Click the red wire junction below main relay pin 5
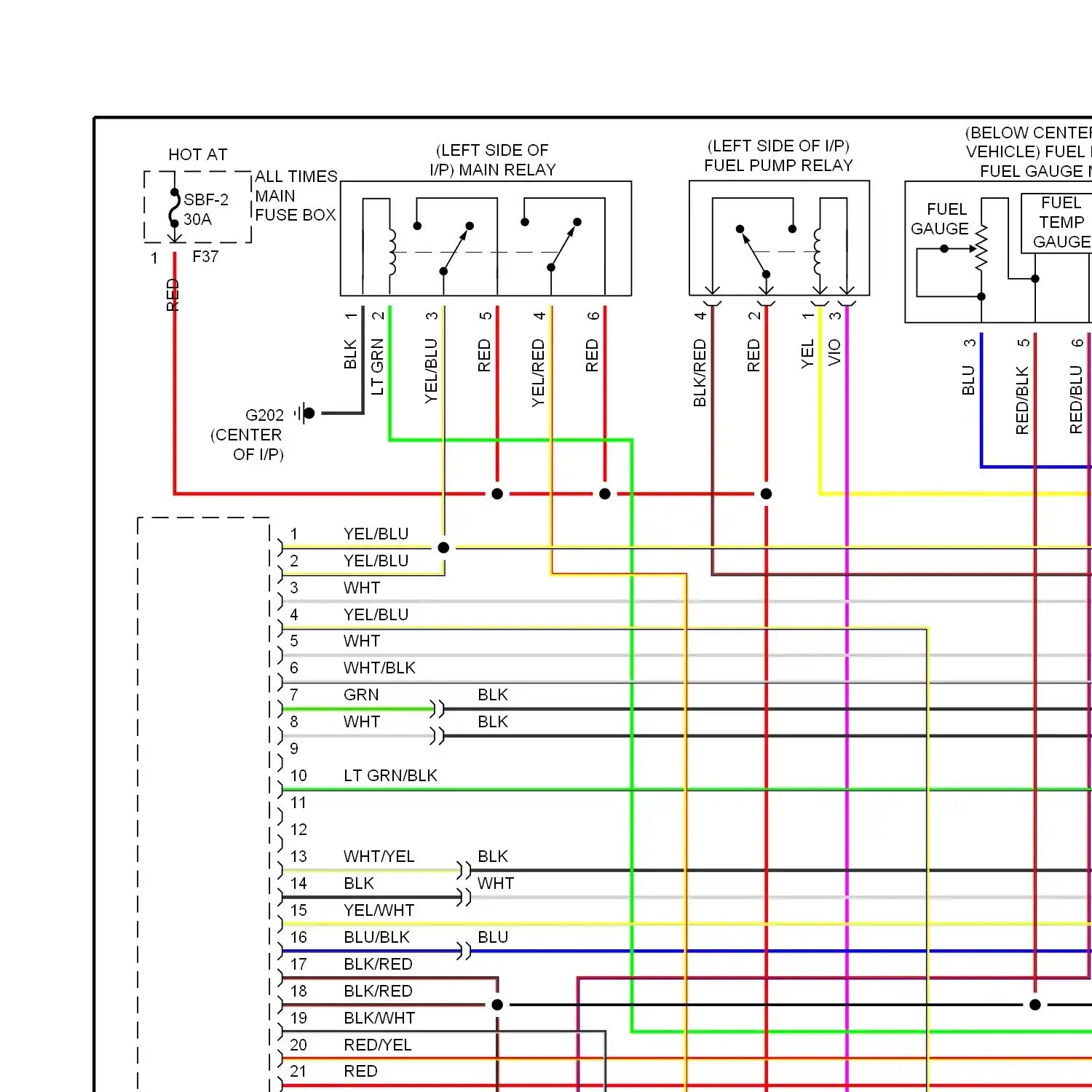 click(x=497, y=494)
